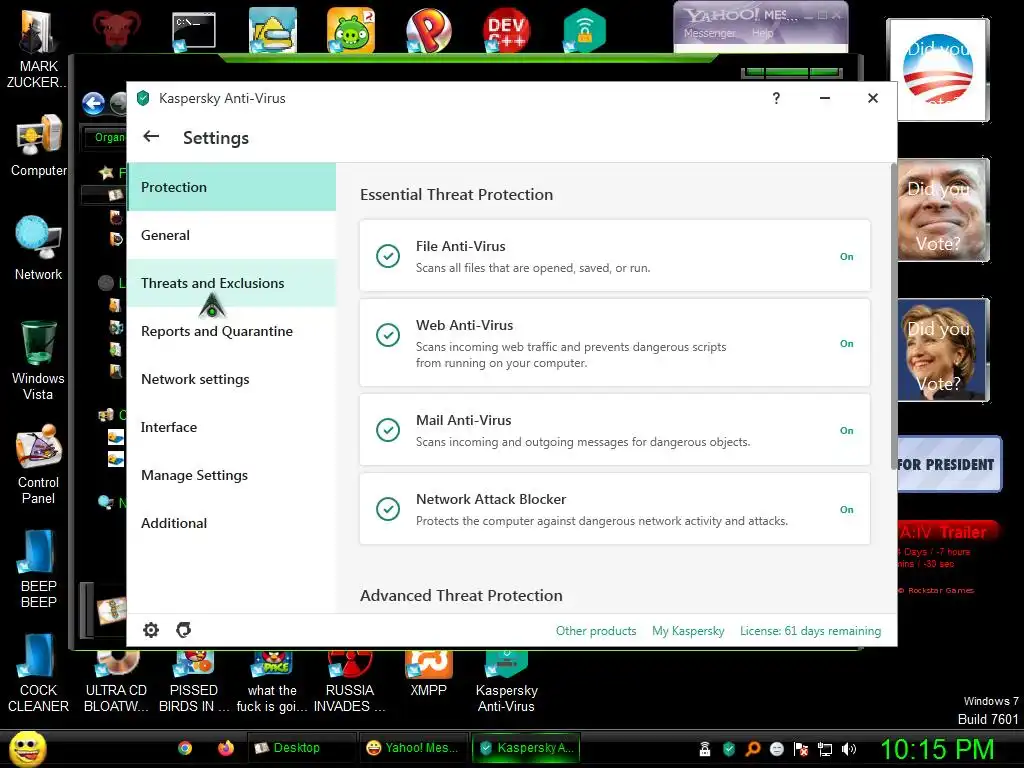Click Explorer window back arrow button
1024x768 pixels.
point(93,103)
